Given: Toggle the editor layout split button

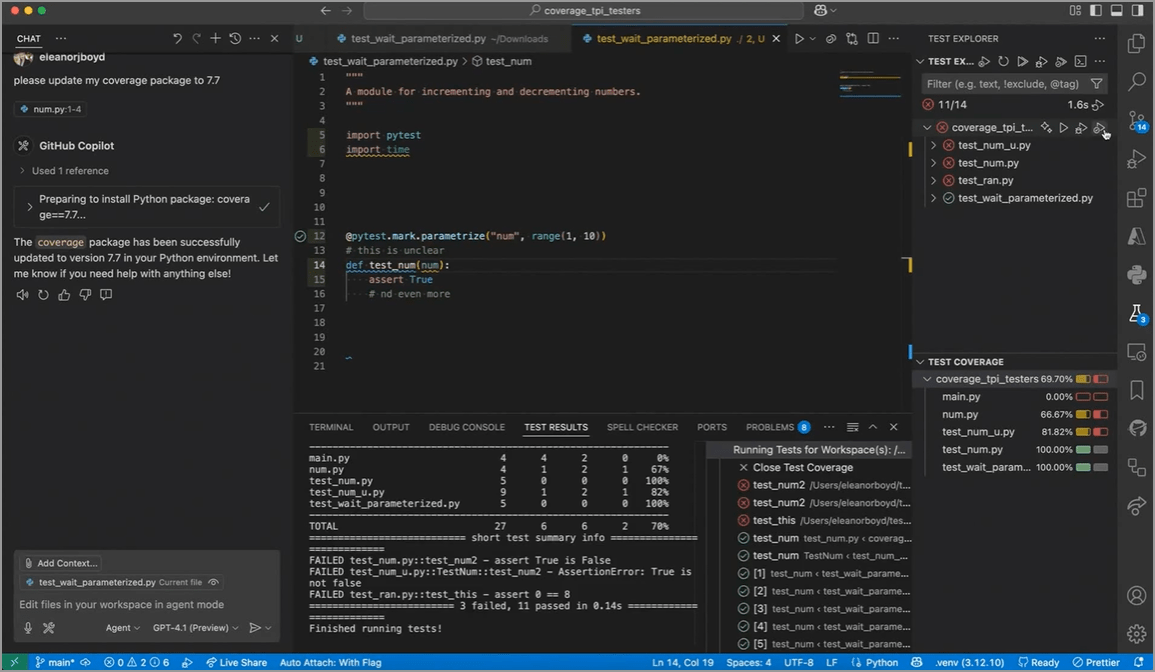Looking at the screenshot, I should pos(873,39).
